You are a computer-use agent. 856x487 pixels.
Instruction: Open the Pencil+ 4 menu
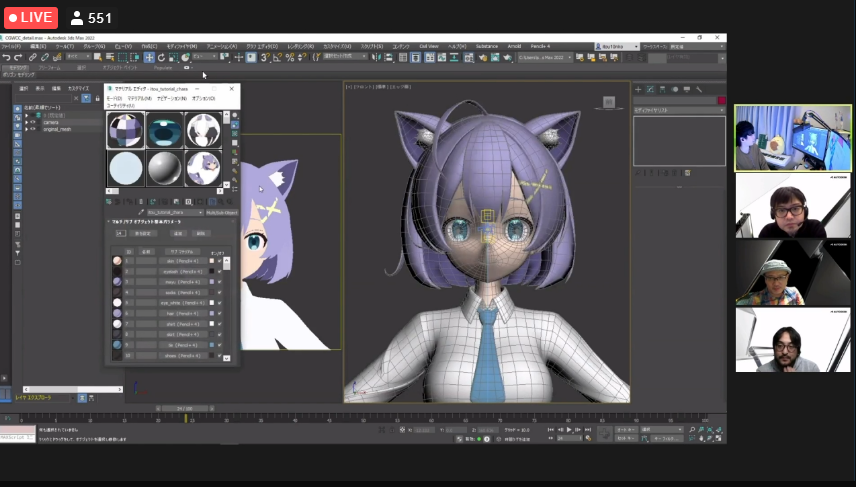[540, 46]
